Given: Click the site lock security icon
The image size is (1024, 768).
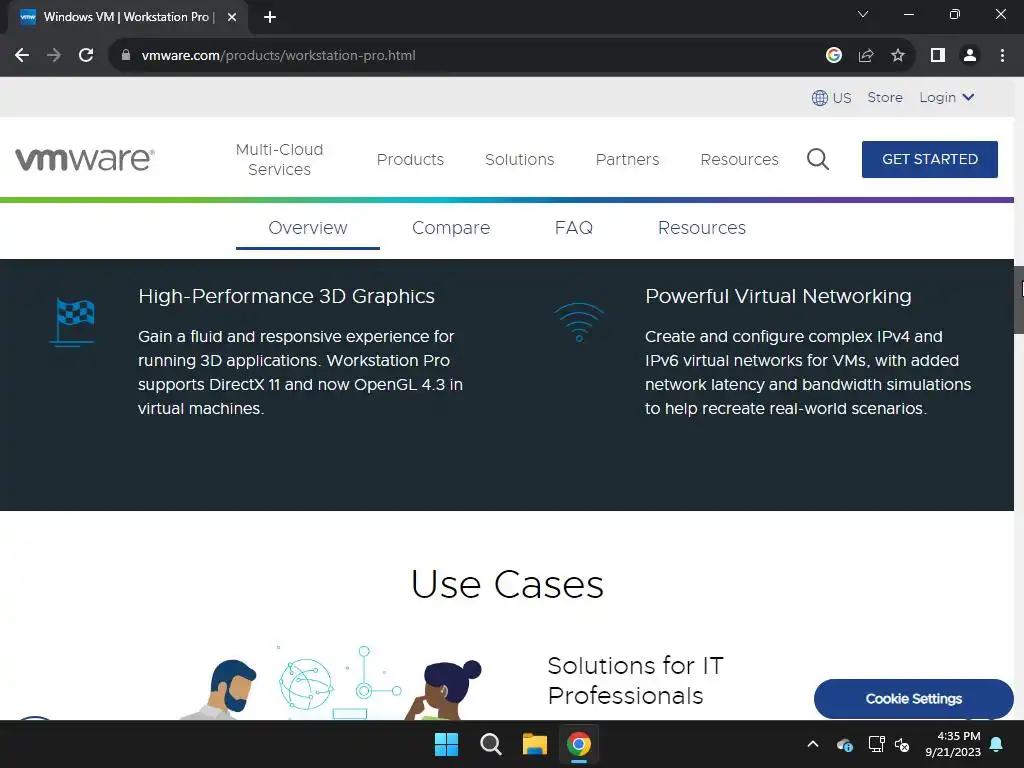Looking at the screenshot, I should click(126, 56).
